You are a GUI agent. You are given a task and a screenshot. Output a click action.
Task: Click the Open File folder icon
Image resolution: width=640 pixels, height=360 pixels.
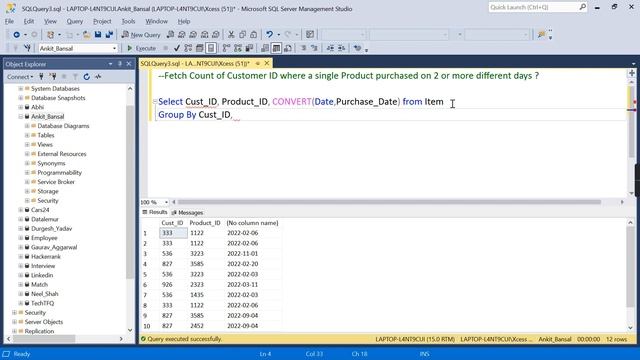(87, 35)
